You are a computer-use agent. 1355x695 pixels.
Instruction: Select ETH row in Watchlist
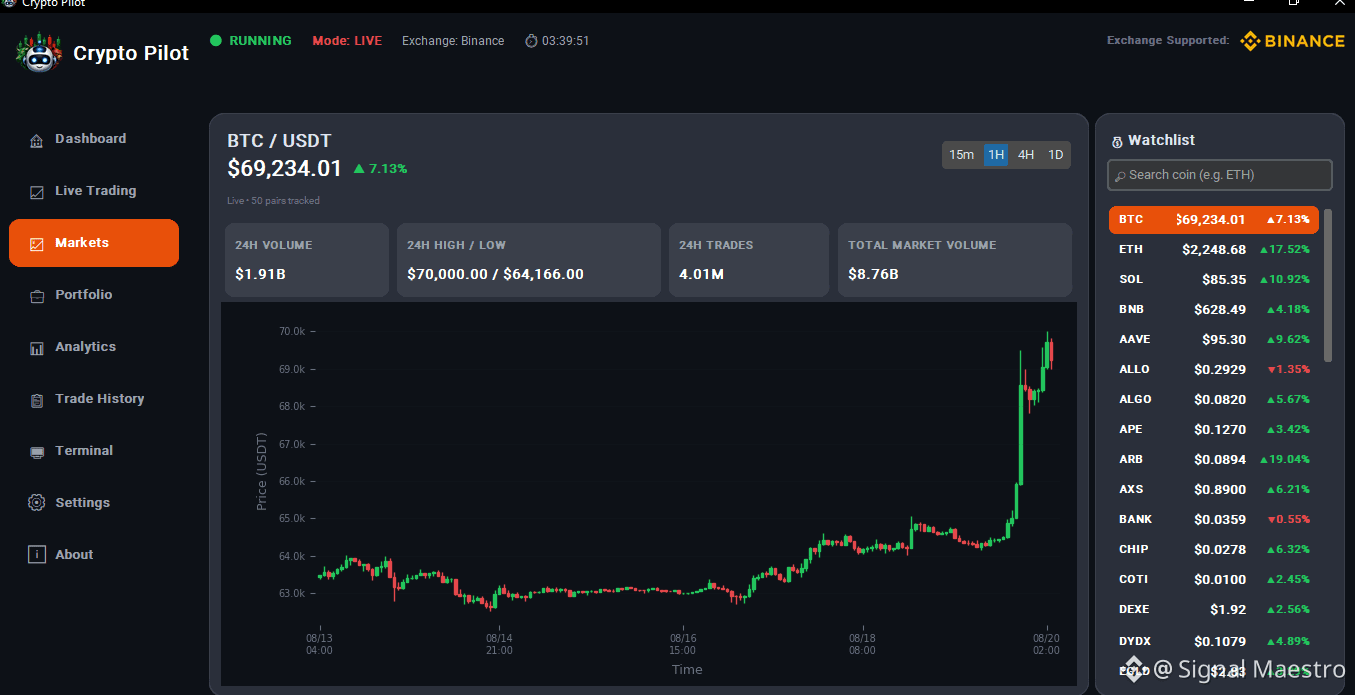(x=1214, y=250)
